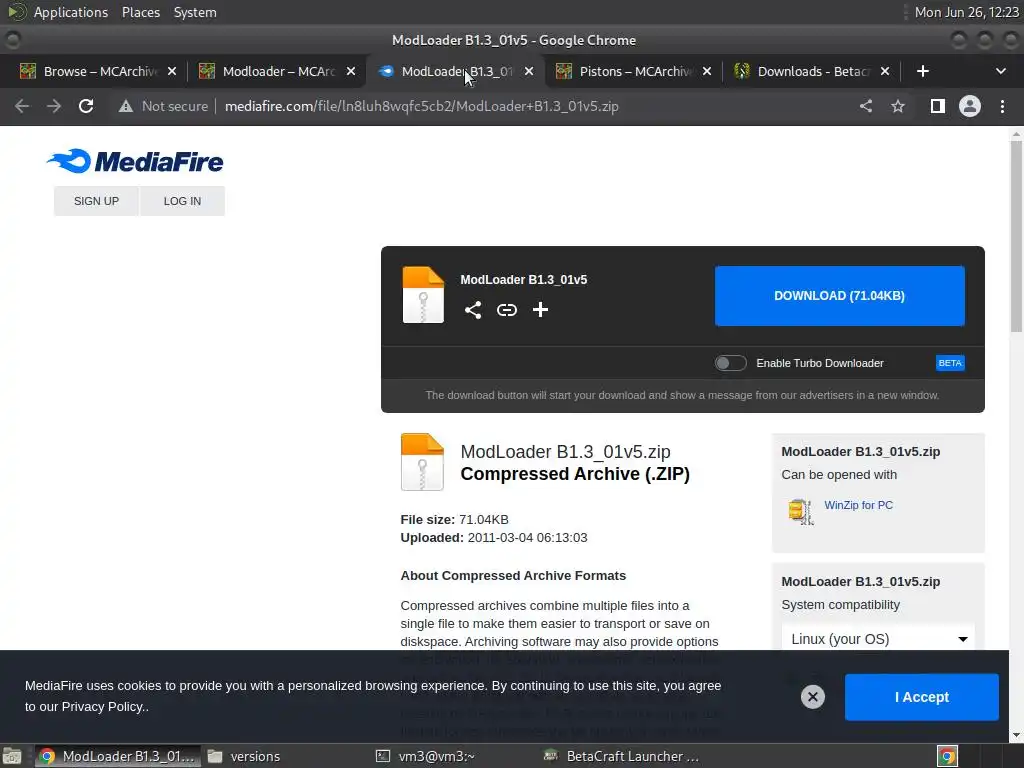Open the System menu

pyautogui.click(x=195, y=12)
